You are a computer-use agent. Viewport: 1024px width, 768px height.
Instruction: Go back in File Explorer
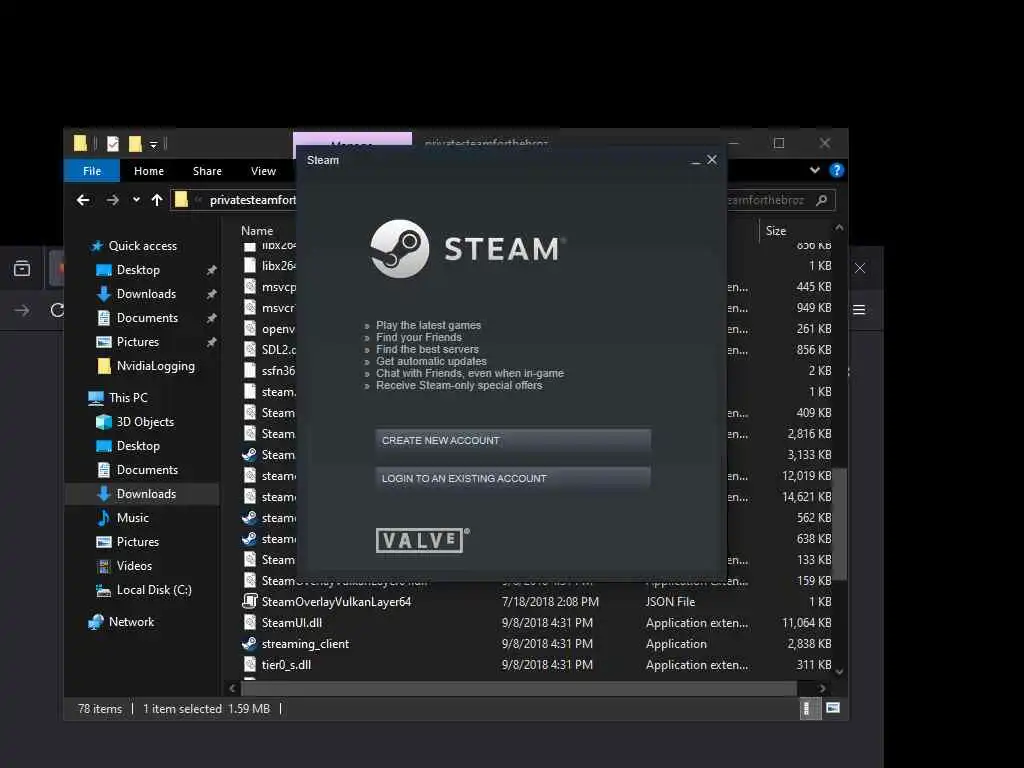[83, 200]
